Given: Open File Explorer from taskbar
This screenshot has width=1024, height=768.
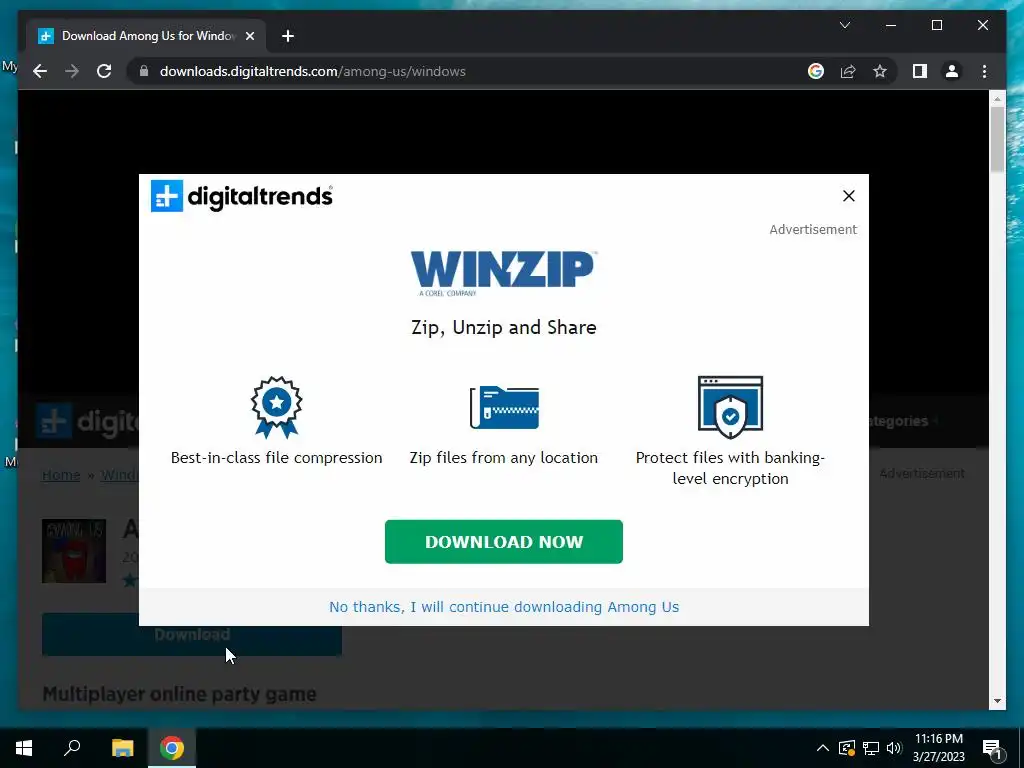Looking at the screenshot, I should (x=122, y=748).
